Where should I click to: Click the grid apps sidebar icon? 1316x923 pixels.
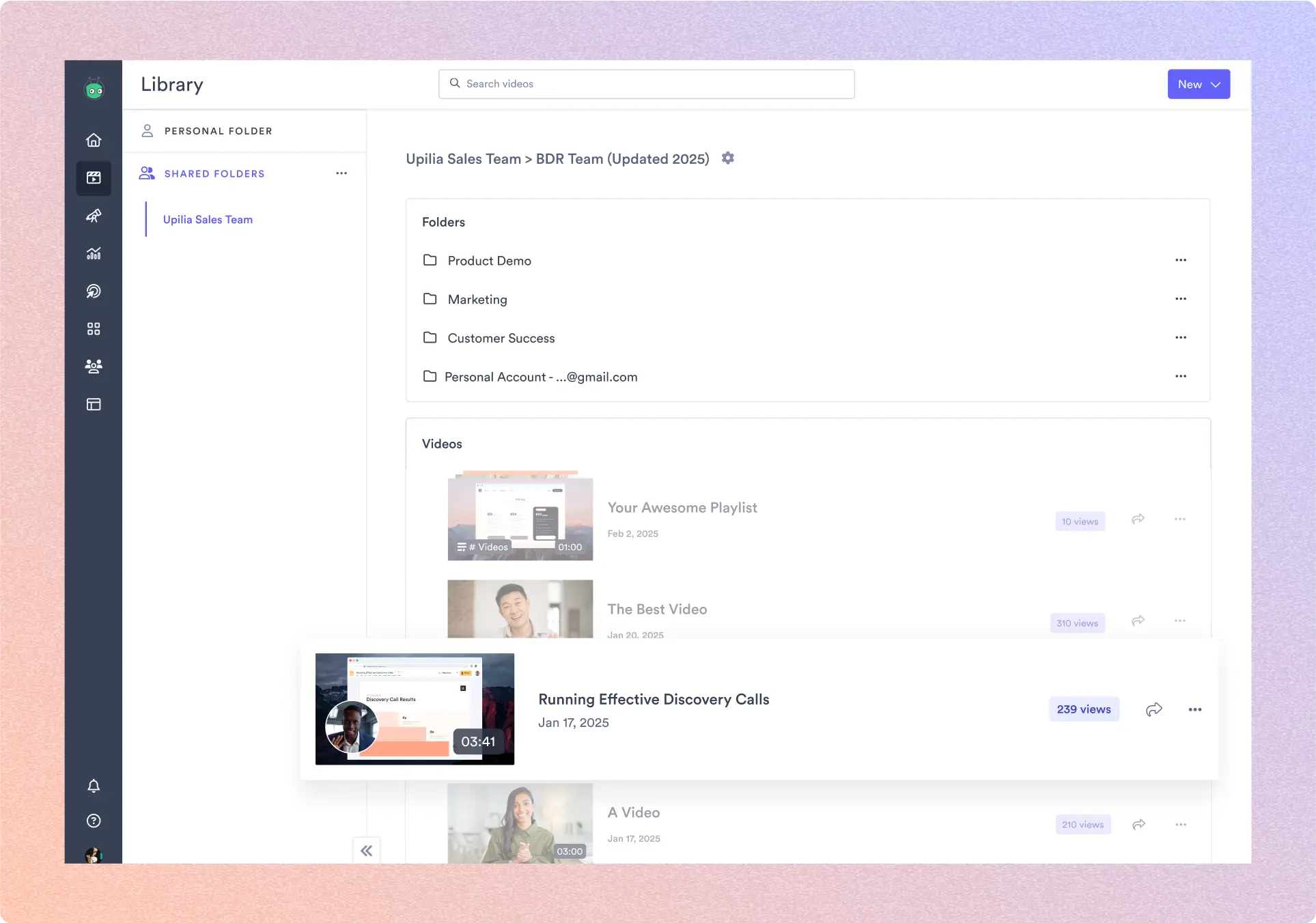pos(94,329)
